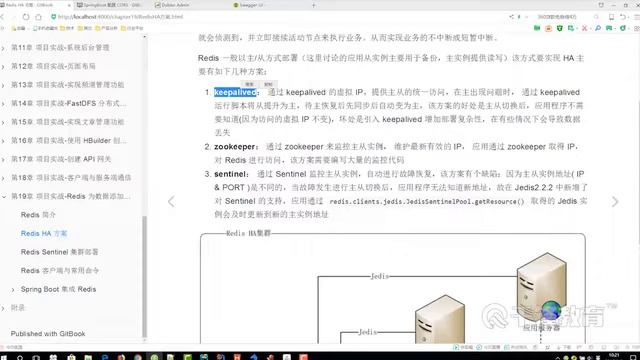
Task: Expand chapter 12 in sidebar
Action: point(3,67)
